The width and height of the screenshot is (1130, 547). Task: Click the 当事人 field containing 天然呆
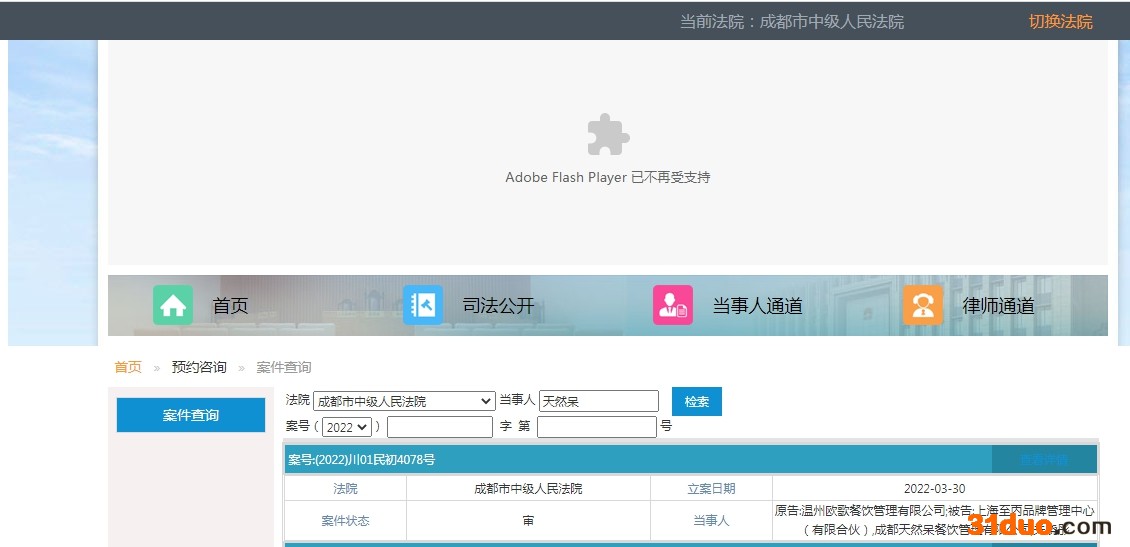(x=598, y=401)
